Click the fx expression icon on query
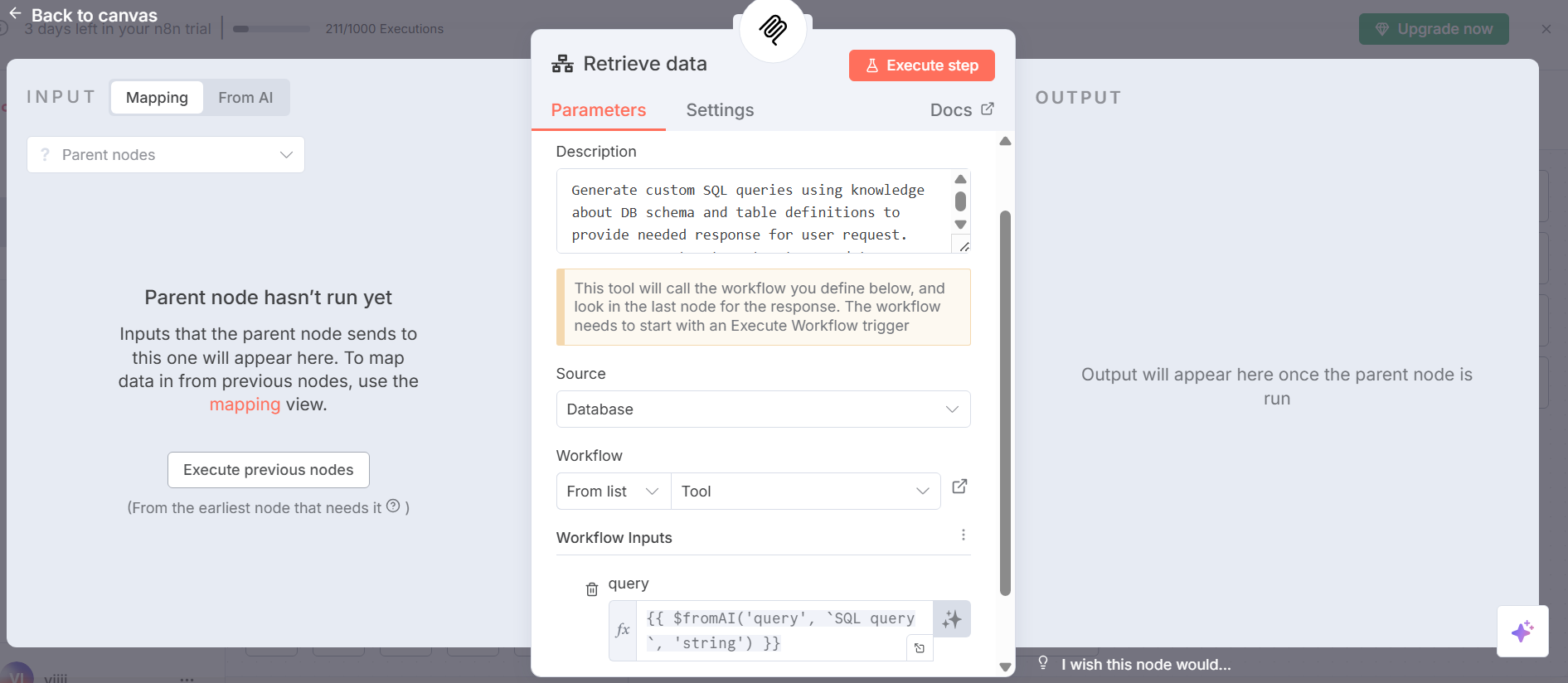This screenshot has width=1568, height=683. click(623, 630)
